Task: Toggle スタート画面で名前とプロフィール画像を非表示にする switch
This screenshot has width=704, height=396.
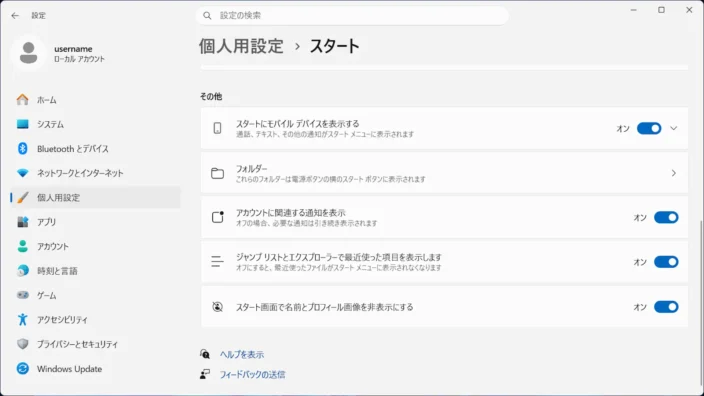Action: (666, 307)
